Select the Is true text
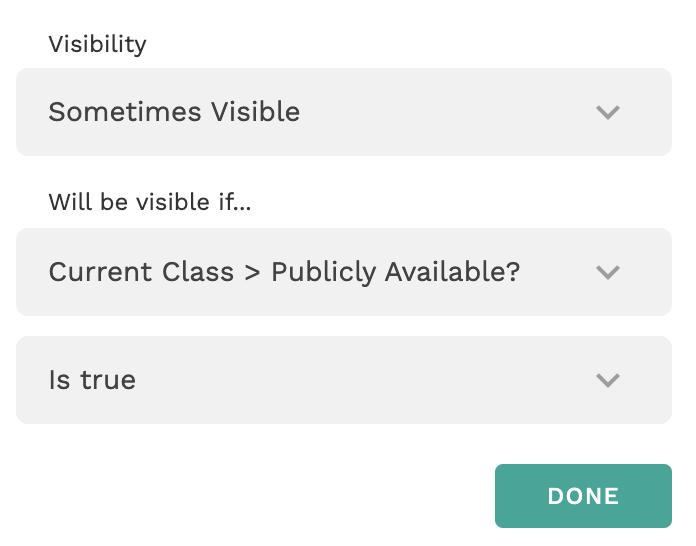 coord(92,380)
